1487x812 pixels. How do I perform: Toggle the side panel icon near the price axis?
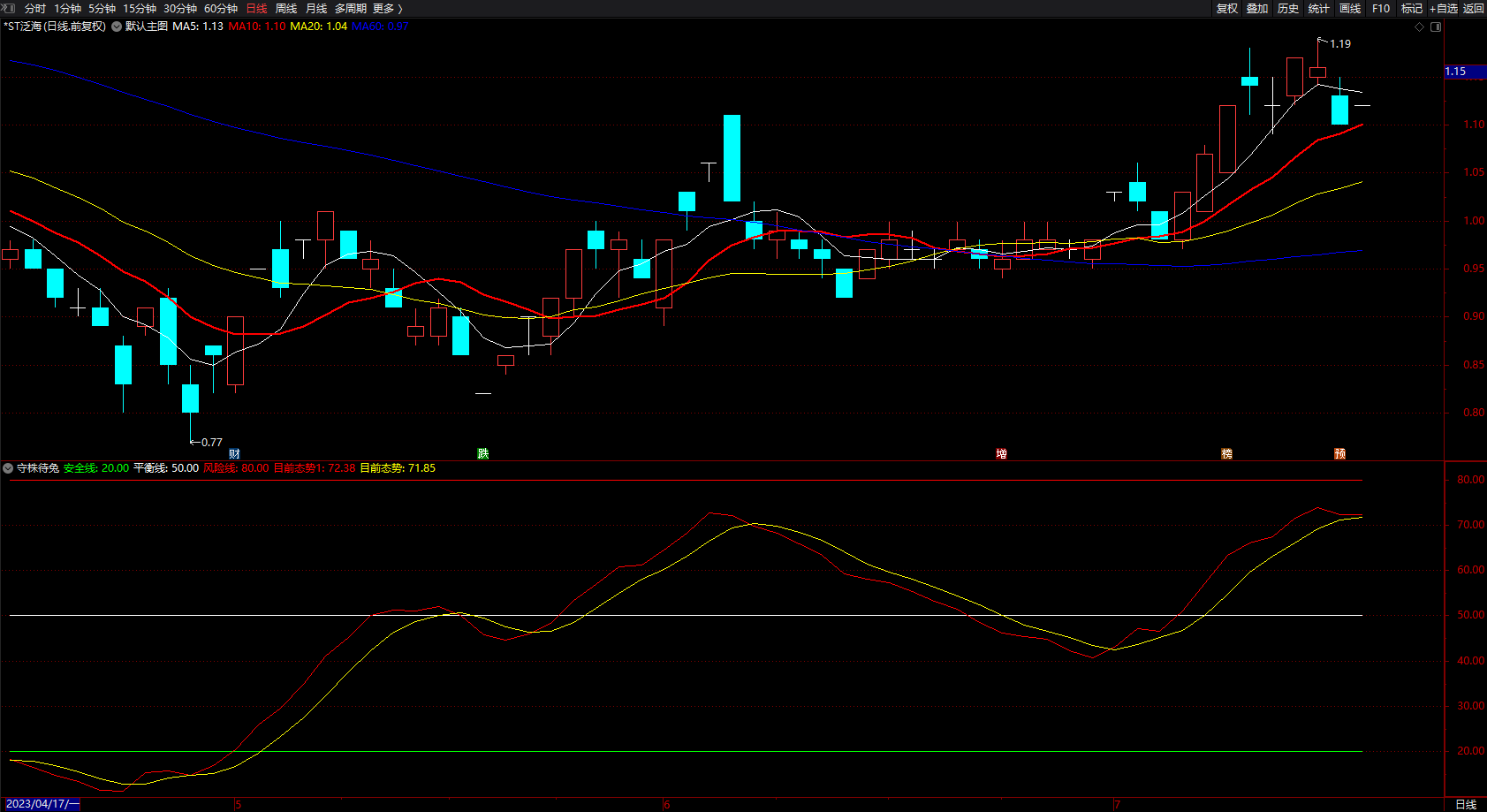pyautogui.click(x=1436, y=27)
